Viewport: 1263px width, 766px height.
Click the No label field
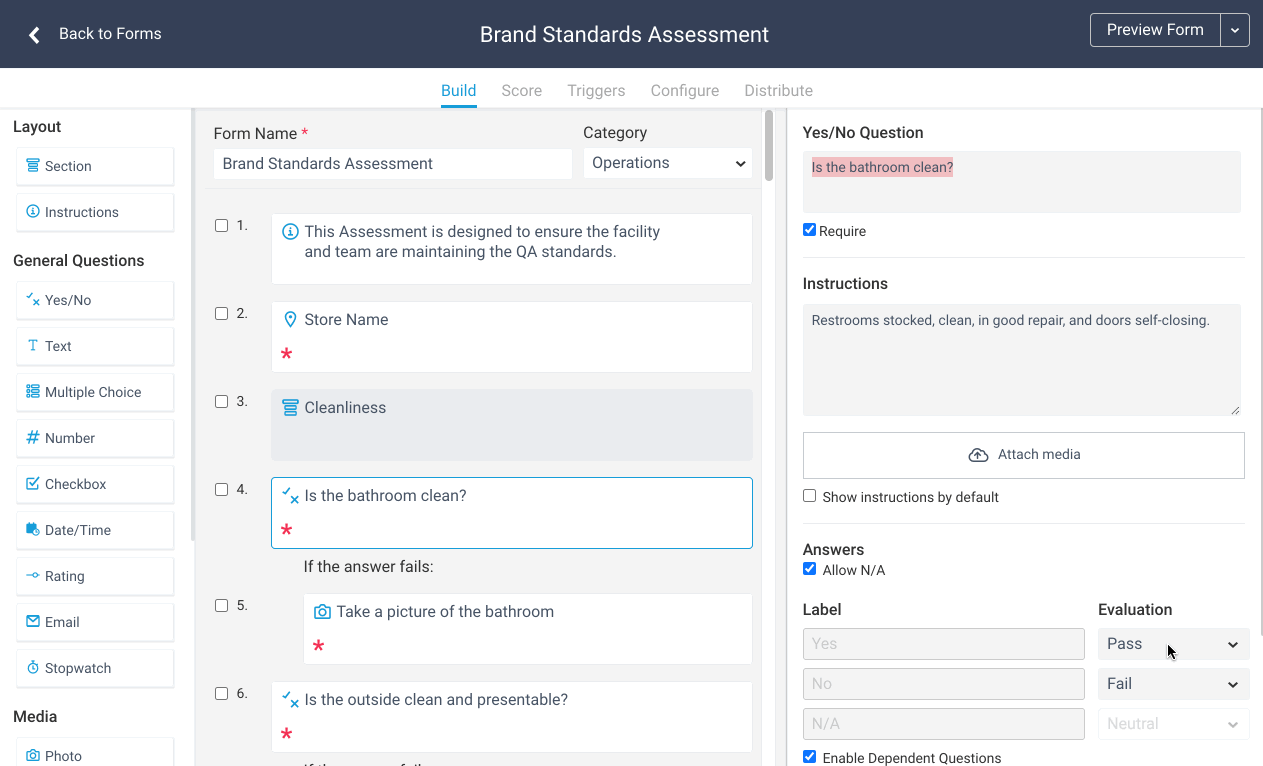[x=944, y=684]
